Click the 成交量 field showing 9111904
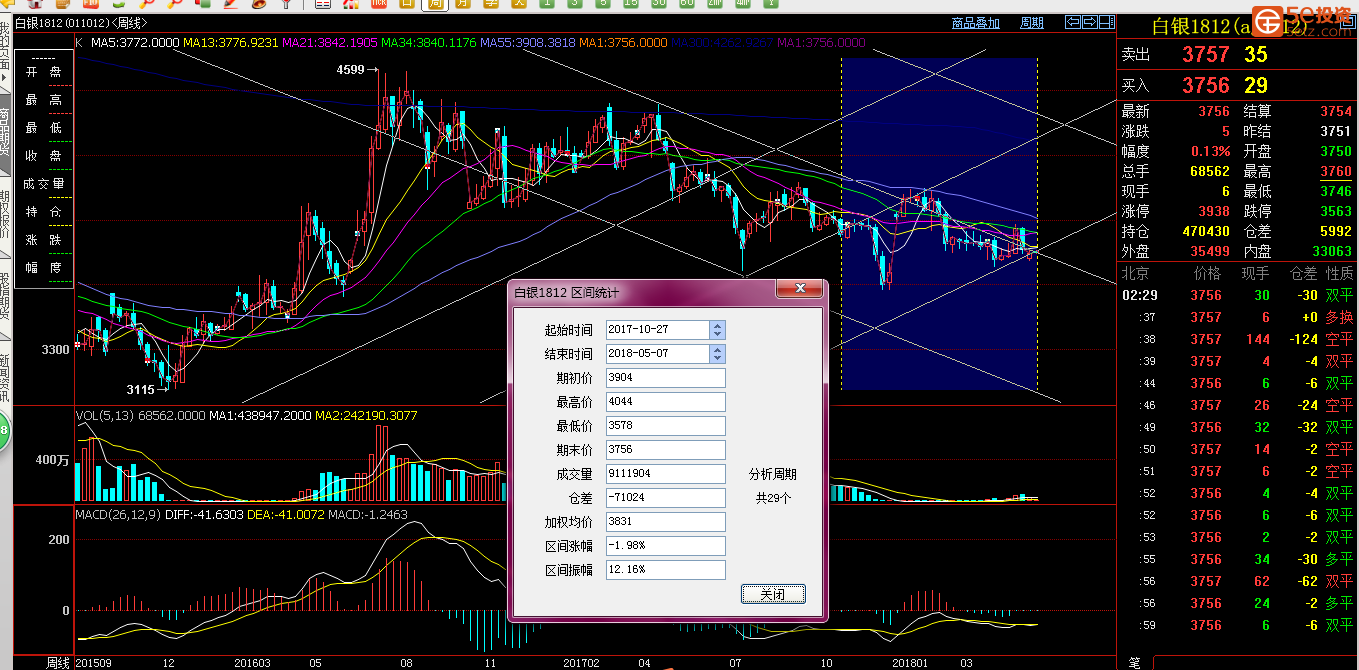The height and width of the screenshot is (670, 1359). point(665,473)
